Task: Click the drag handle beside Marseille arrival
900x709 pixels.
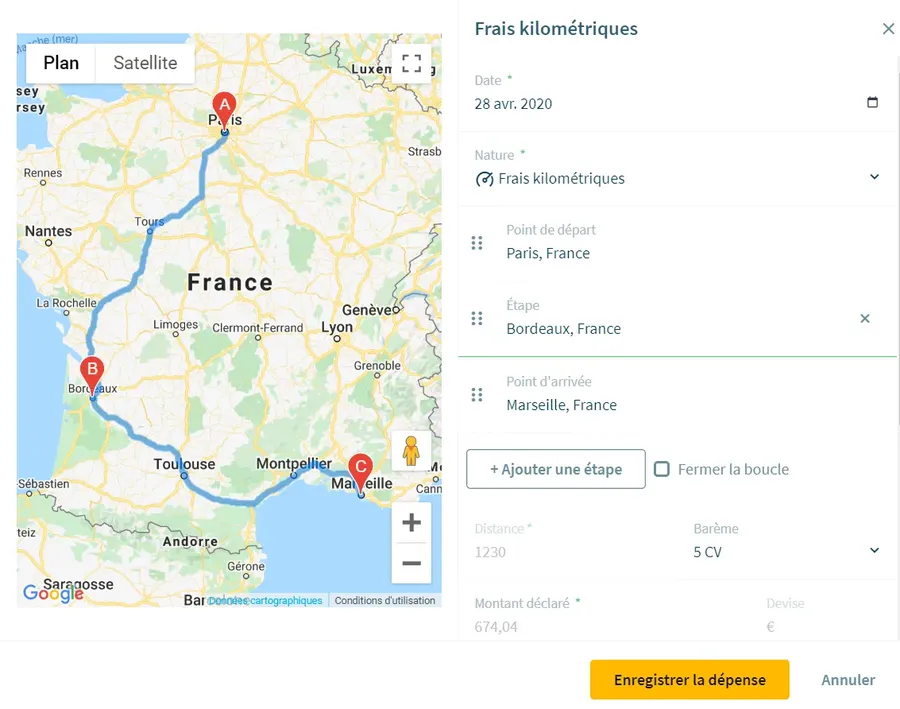Action: tap(477, 395)
